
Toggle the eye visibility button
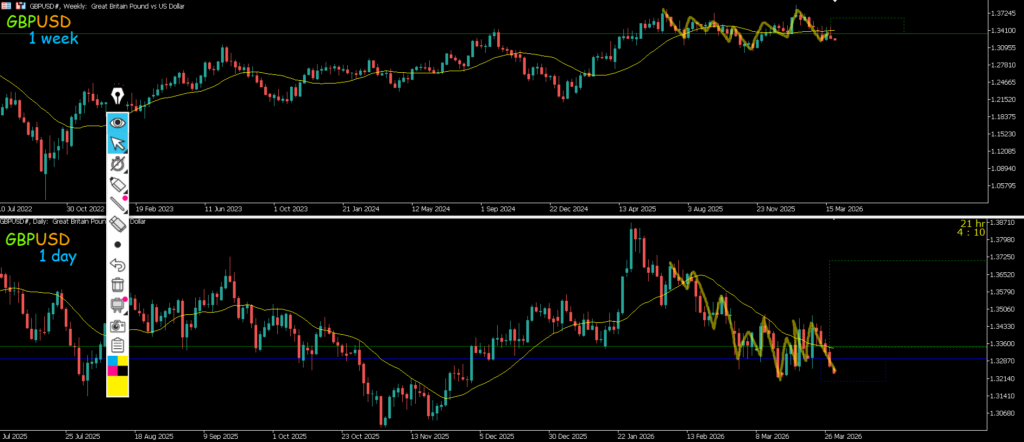118,122
